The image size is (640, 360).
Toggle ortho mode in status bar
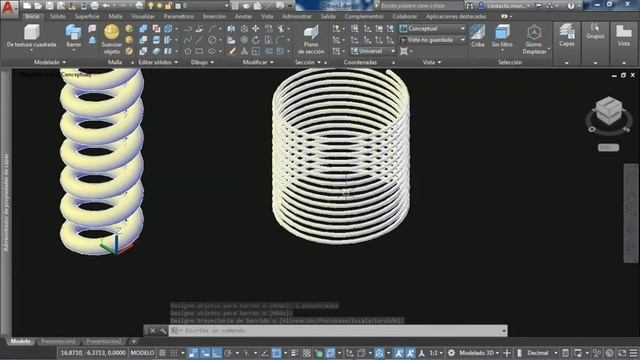[x=216, y=353]
